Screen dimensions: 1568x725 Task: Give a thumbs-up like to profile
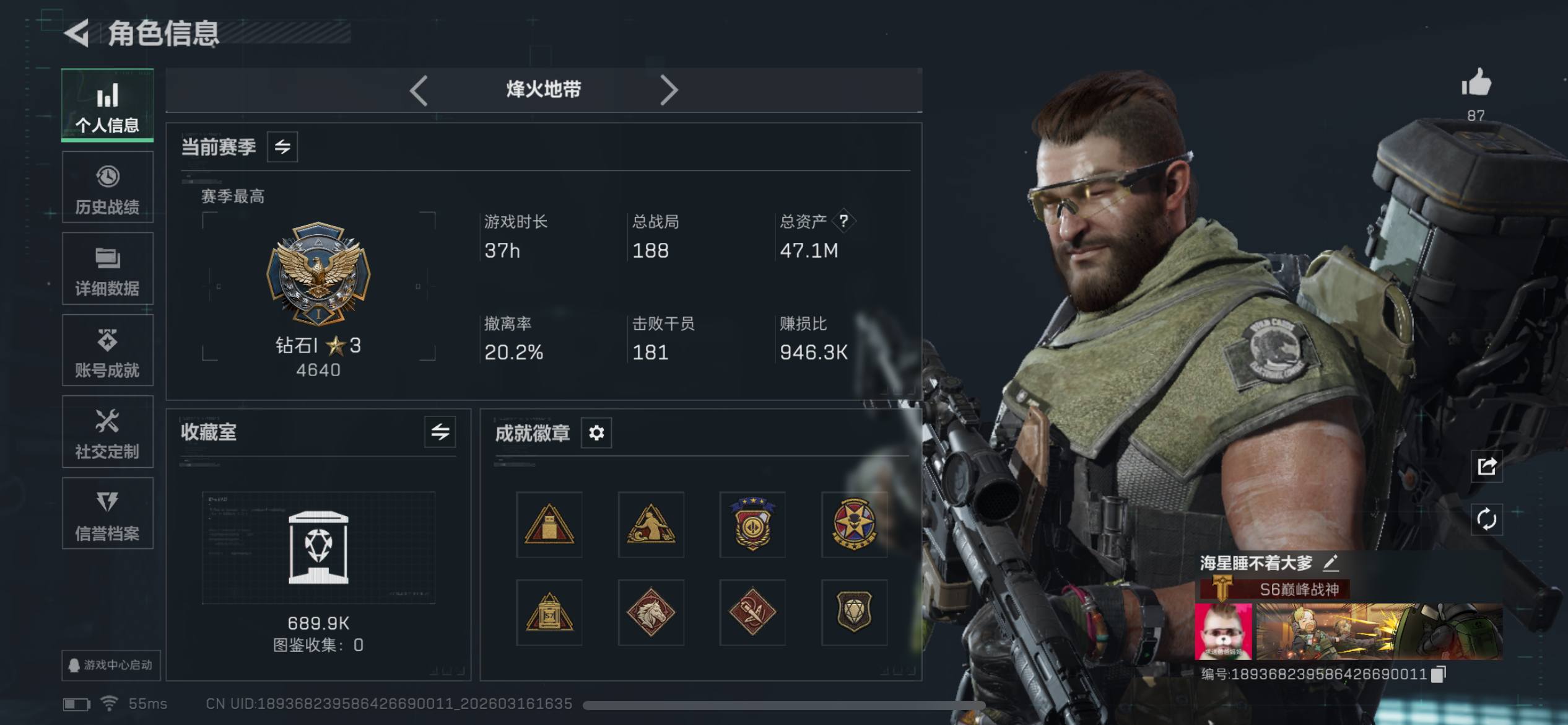tap(1476, 82)
